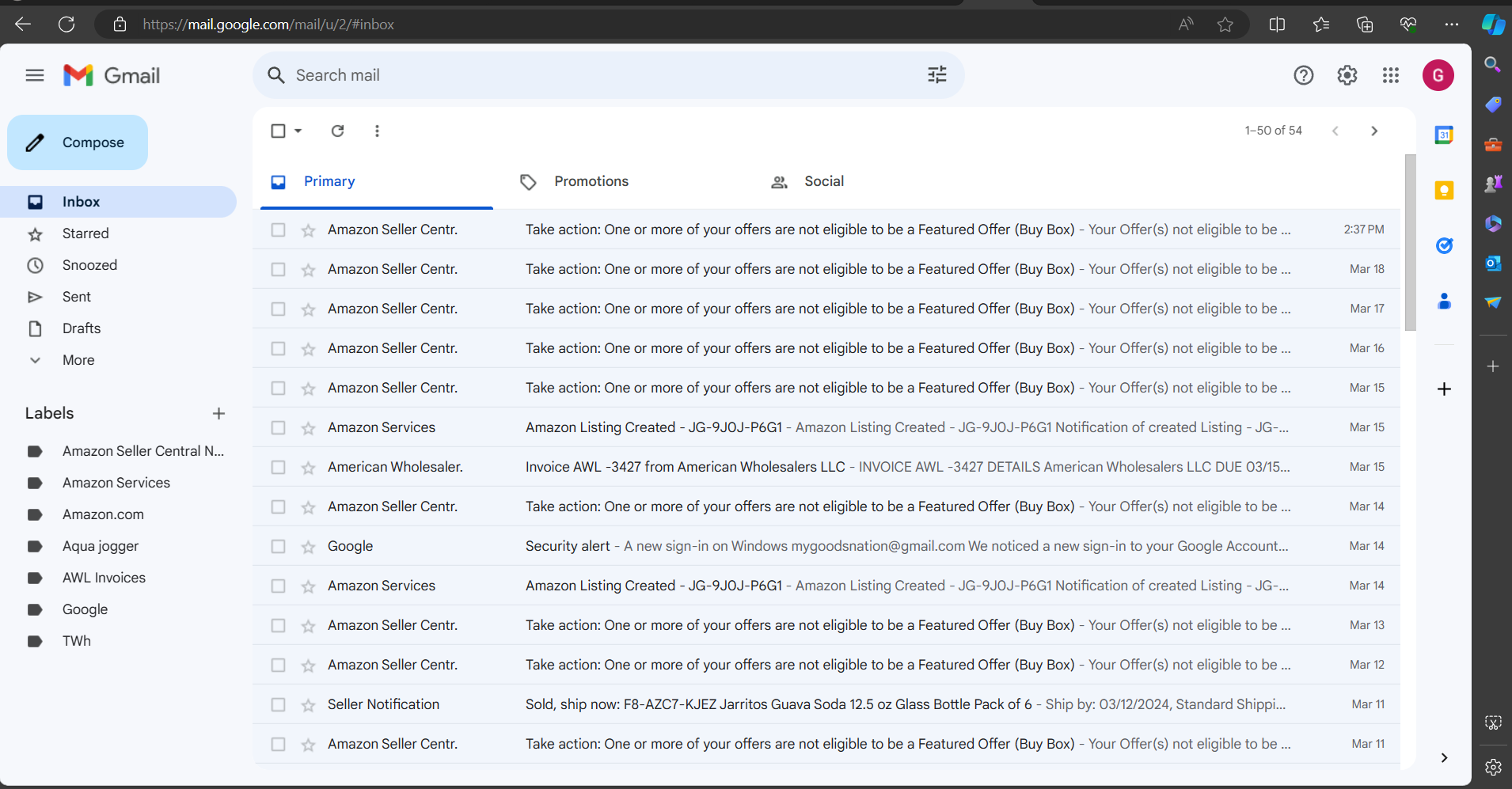Switch to the Primary tab
Image resolution: width=1512 pixels, height=789 pixels.
coord(377,182)
